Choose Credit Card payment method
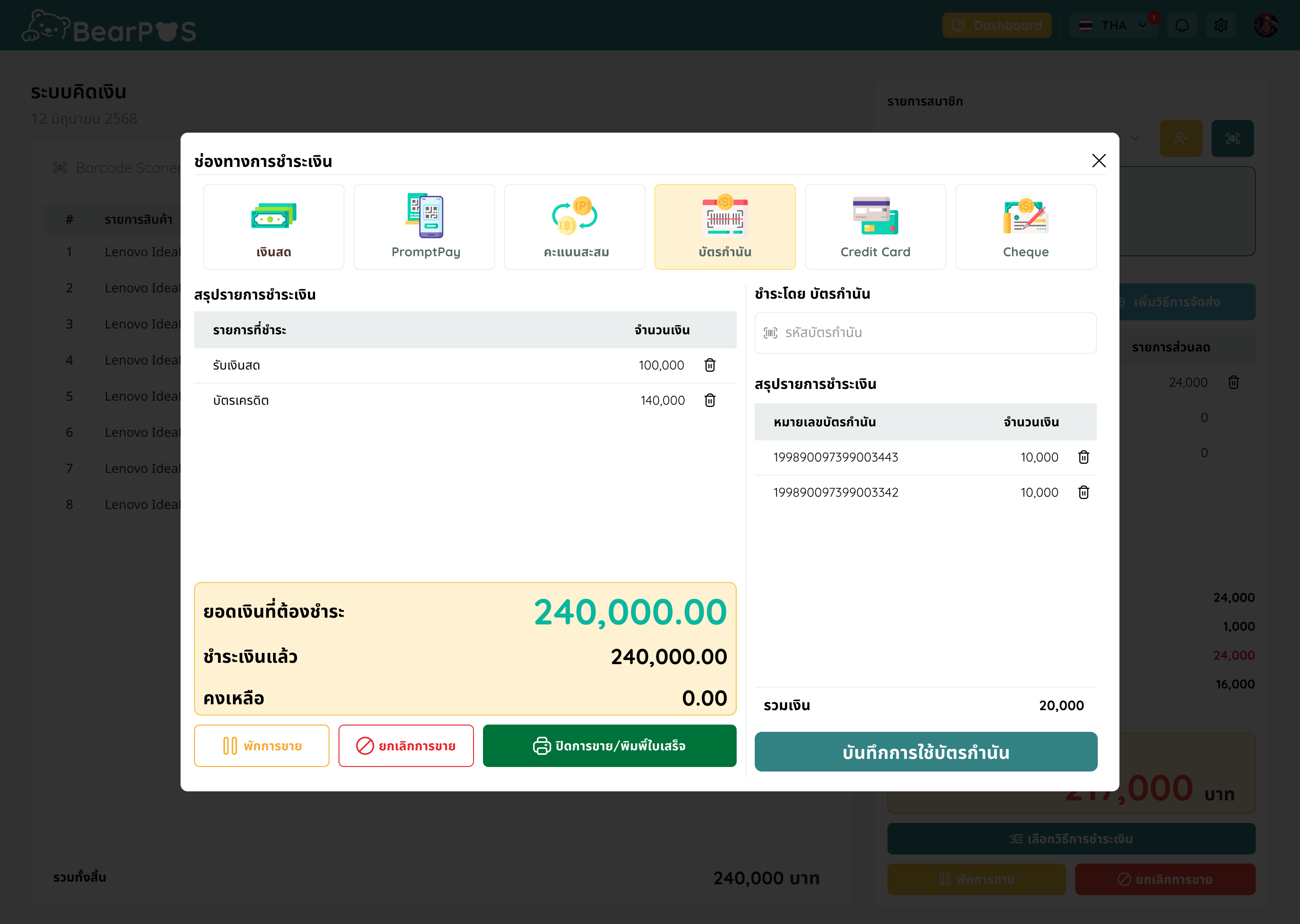 875,226
